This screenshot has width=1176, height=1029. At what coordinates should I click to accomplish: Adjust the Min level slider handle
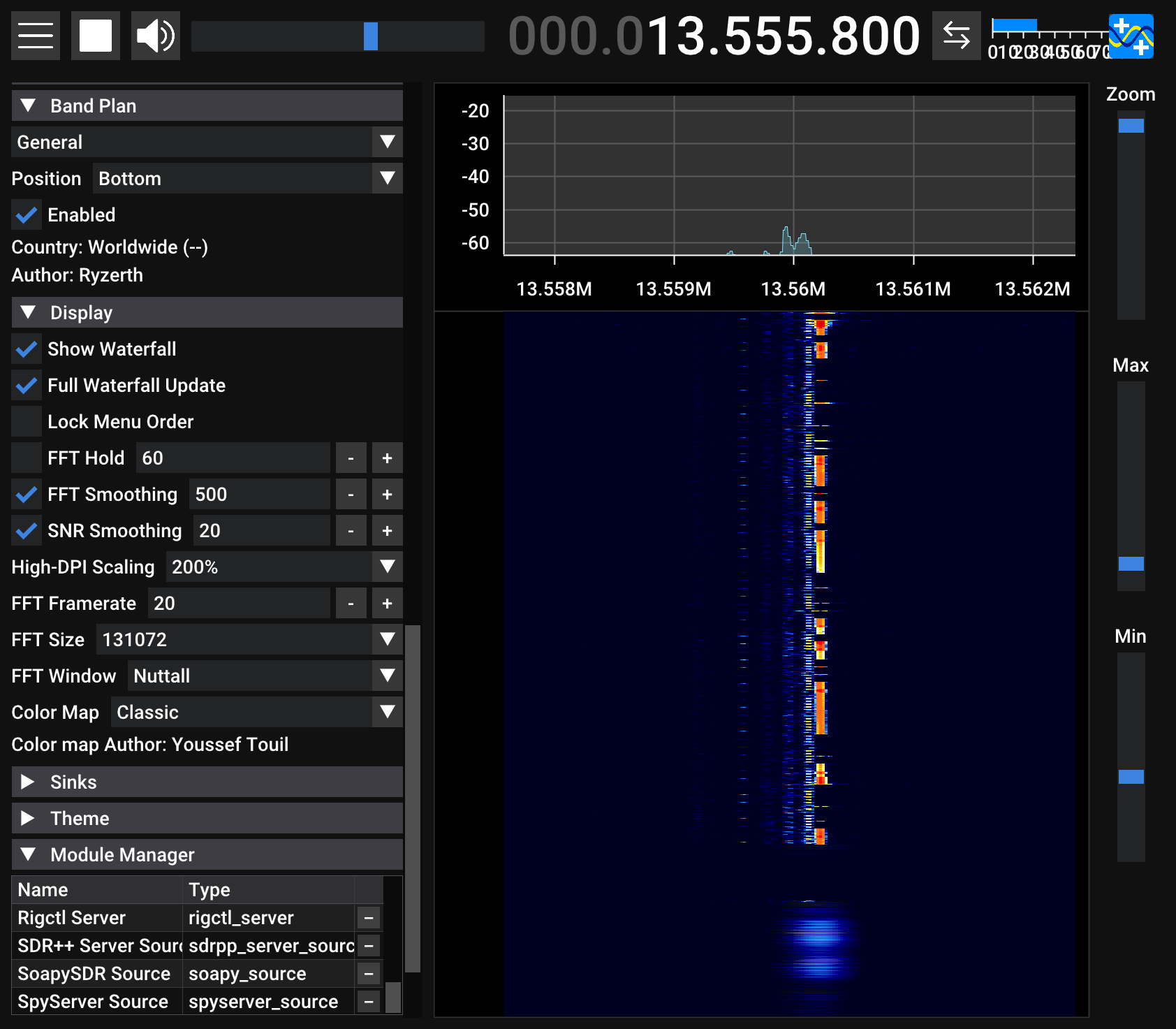[x=1131, y=777]
